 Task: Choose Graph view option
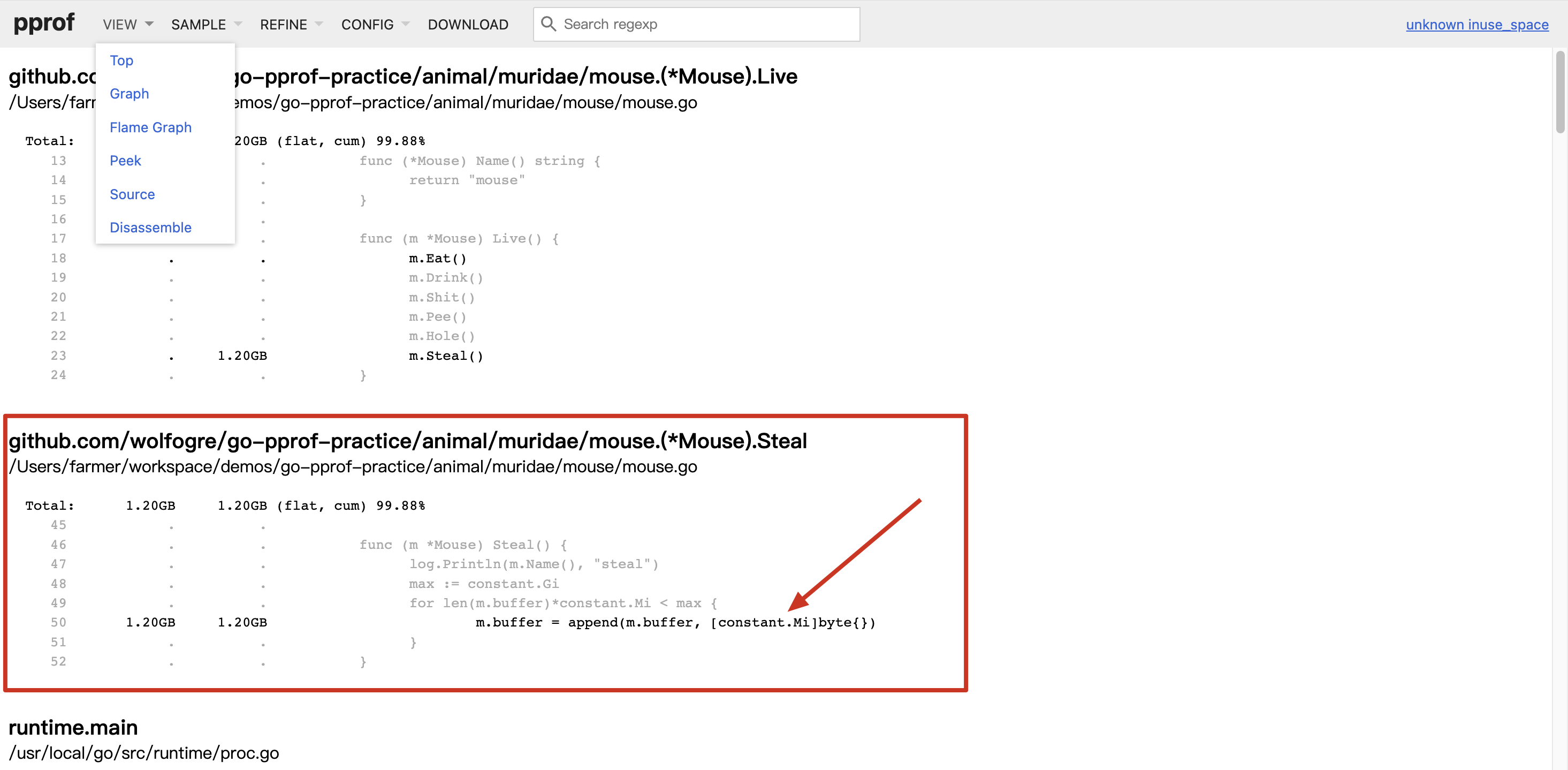(x=129, y=94)
